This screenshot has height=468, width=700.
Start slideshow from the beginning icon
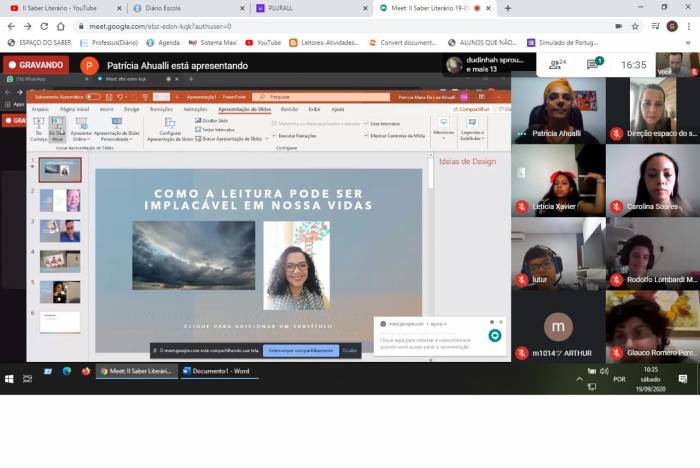coord(39,127)
